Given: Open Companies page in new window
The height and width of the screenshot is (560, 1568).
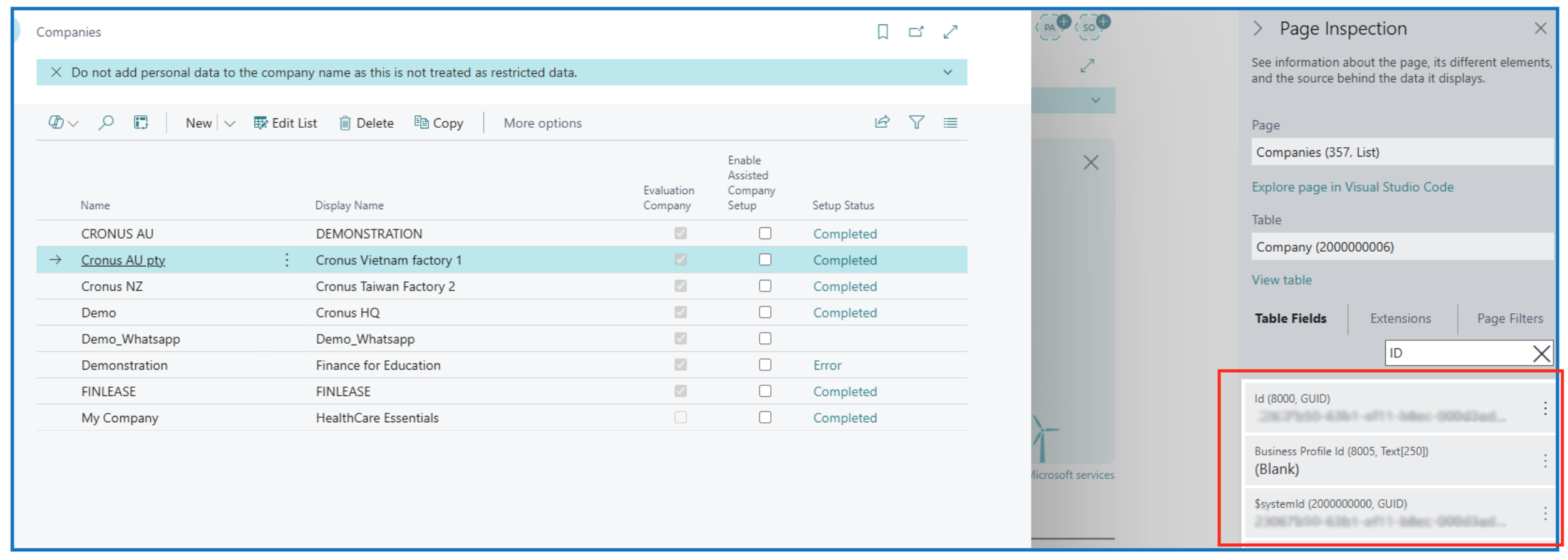Looking at the screenshot, I should point(916,32).
